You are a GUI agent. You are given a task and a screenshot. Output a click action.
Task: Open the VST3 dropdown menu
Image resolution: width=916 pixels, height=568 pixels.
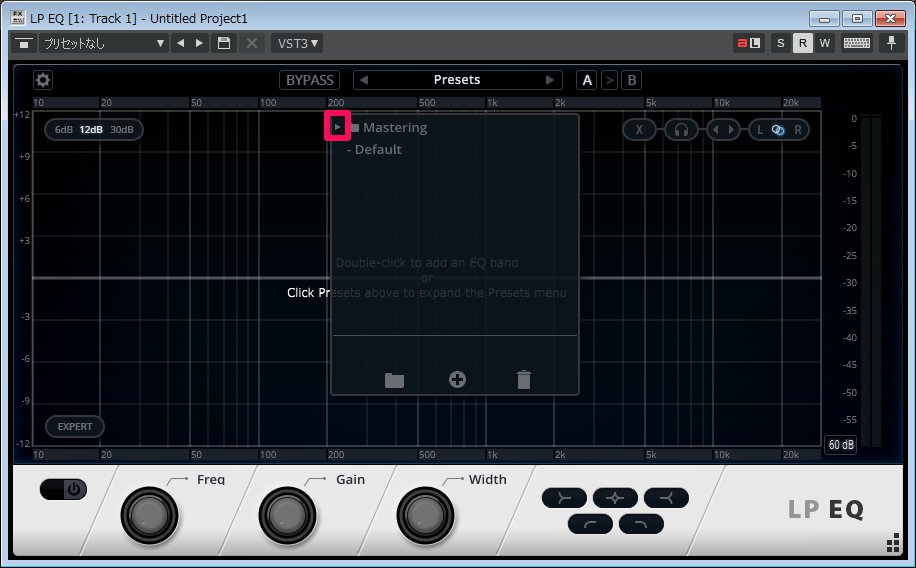coord(296,43)
